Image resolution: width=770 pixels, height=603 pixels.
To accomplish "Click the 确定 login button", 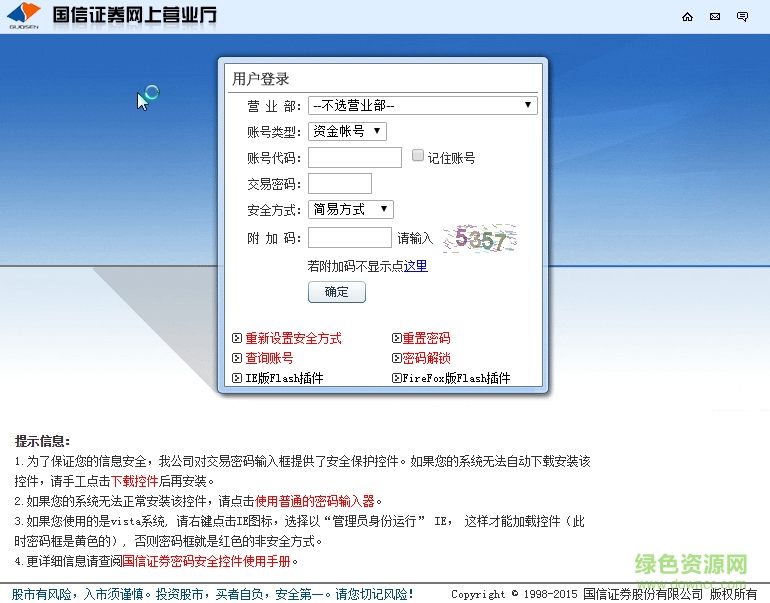I will pyautogui.click(x=337, y=292).
